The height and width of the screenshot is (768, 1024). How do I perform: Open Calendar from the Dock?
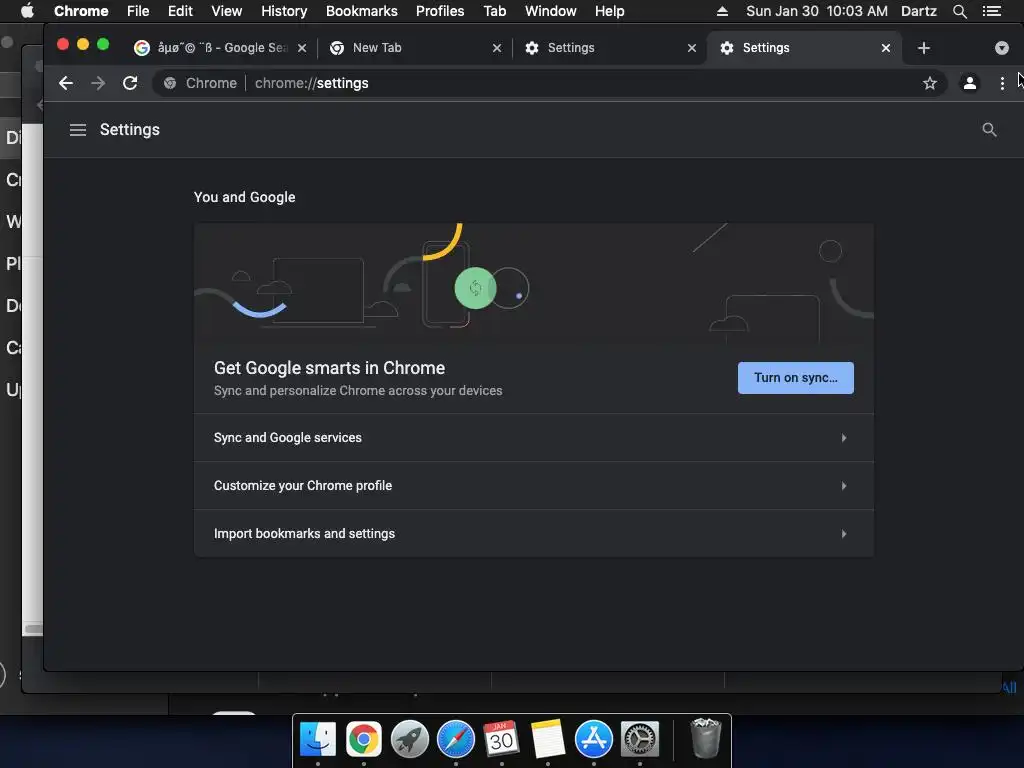[x=502, y=739]
